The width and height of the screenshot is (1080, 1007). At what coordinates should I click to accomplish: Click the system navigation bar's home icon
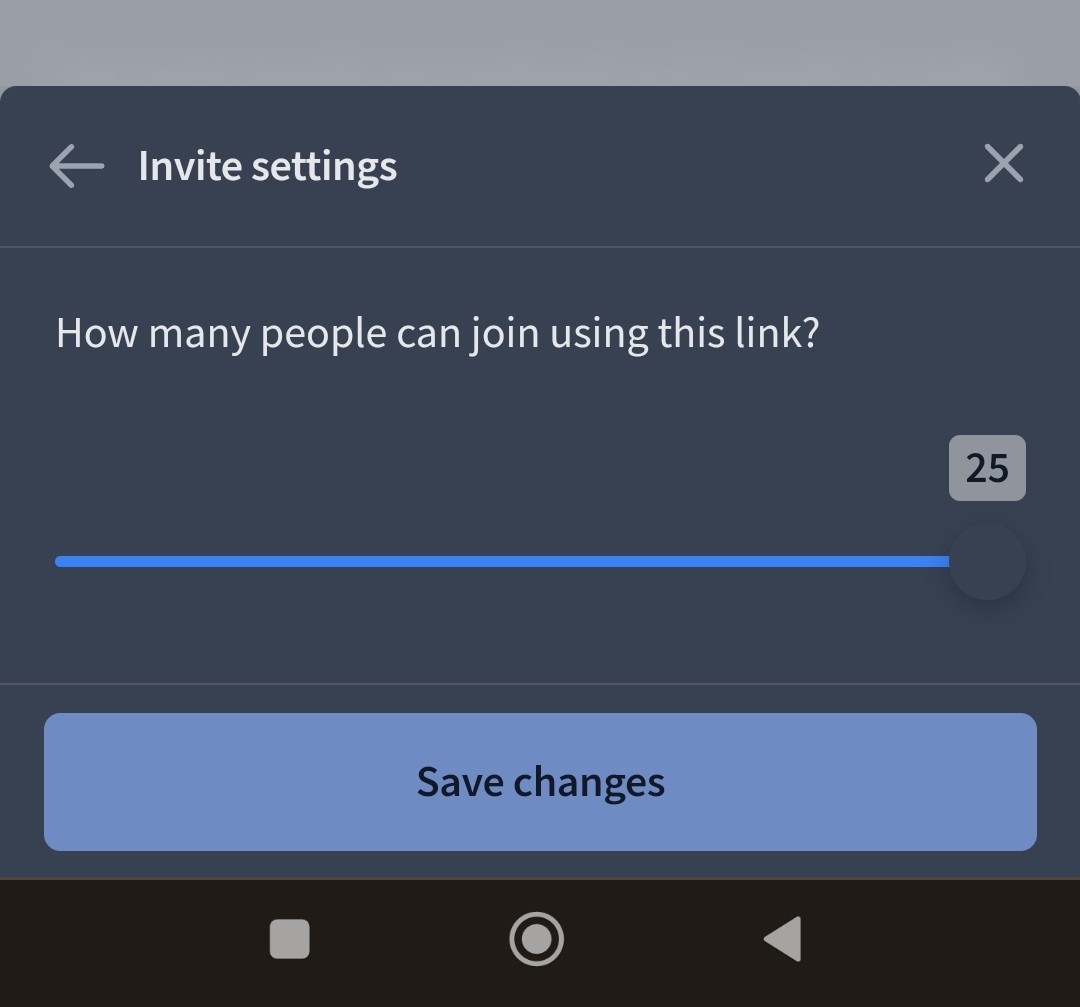(x=537, y=939)
